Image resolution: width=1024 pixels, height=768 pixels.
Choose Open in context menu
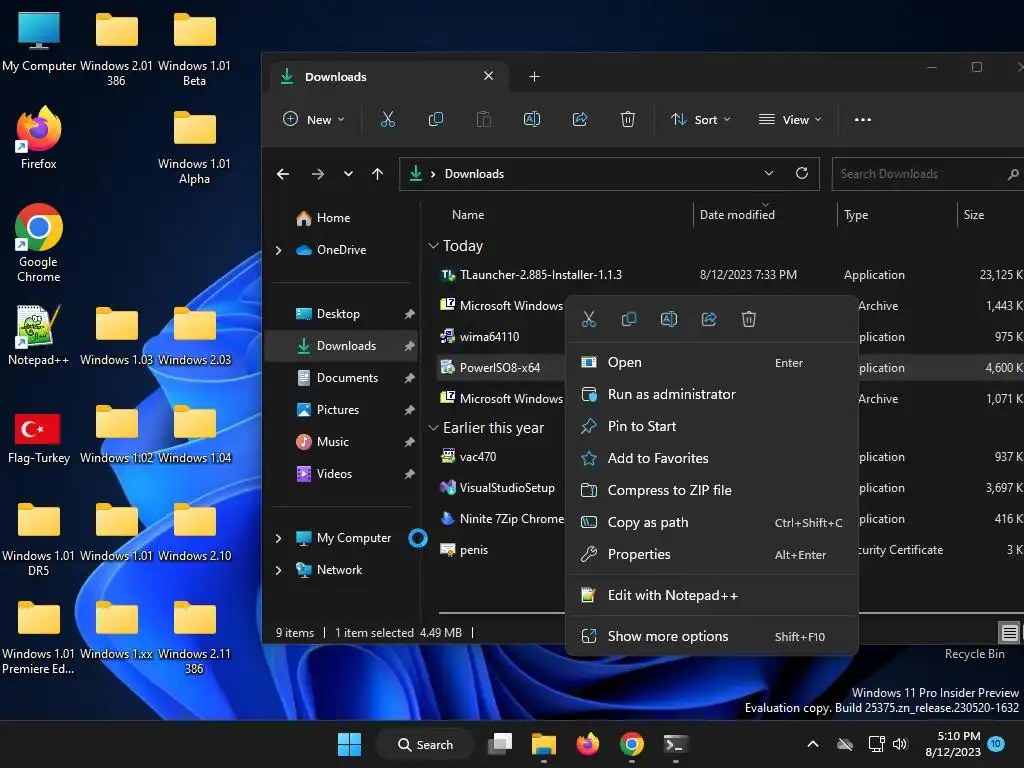coord(711,362)
